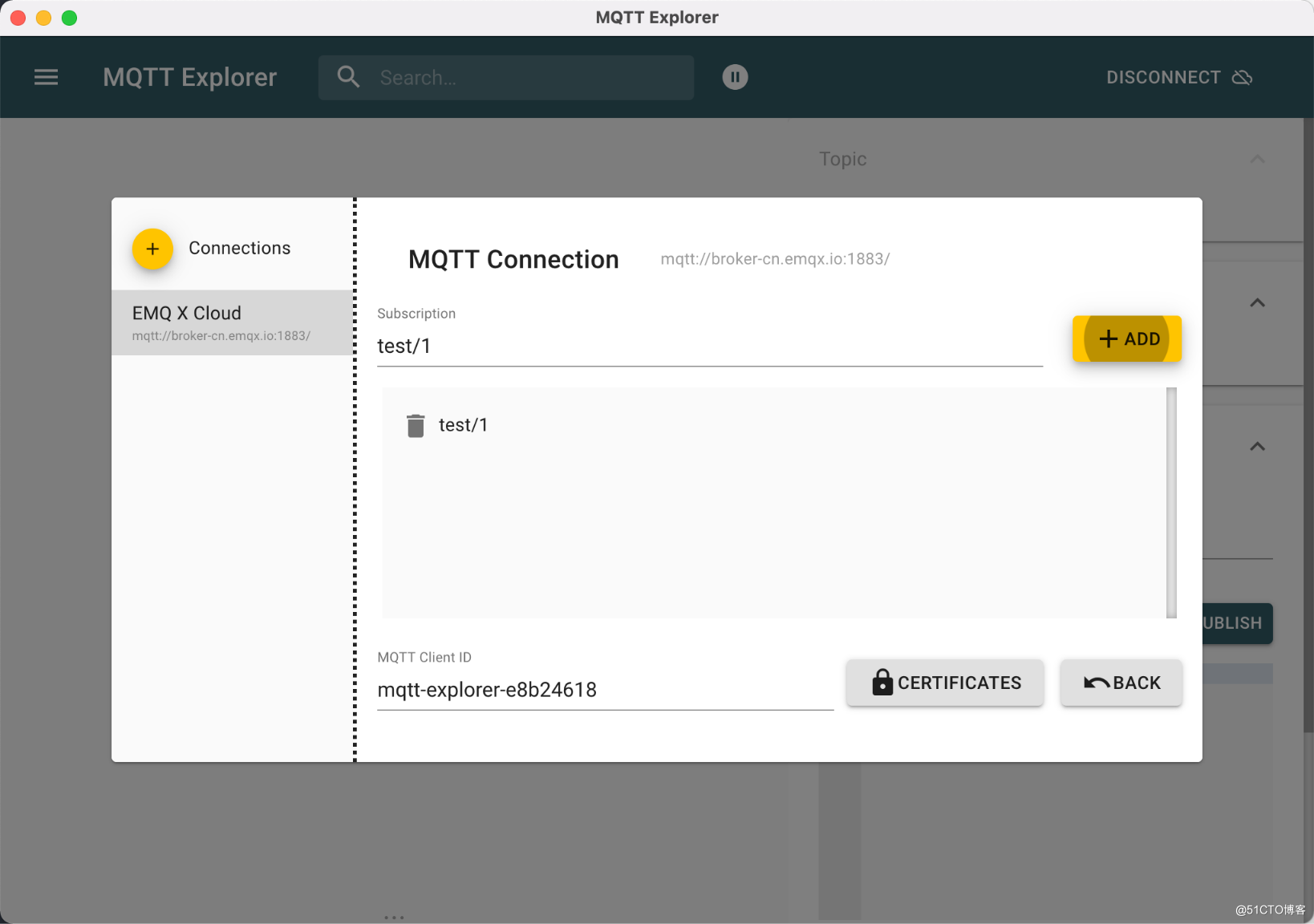Collapse the third sidebar panel chevron

pyautogui.click(x=1258, y=447)
